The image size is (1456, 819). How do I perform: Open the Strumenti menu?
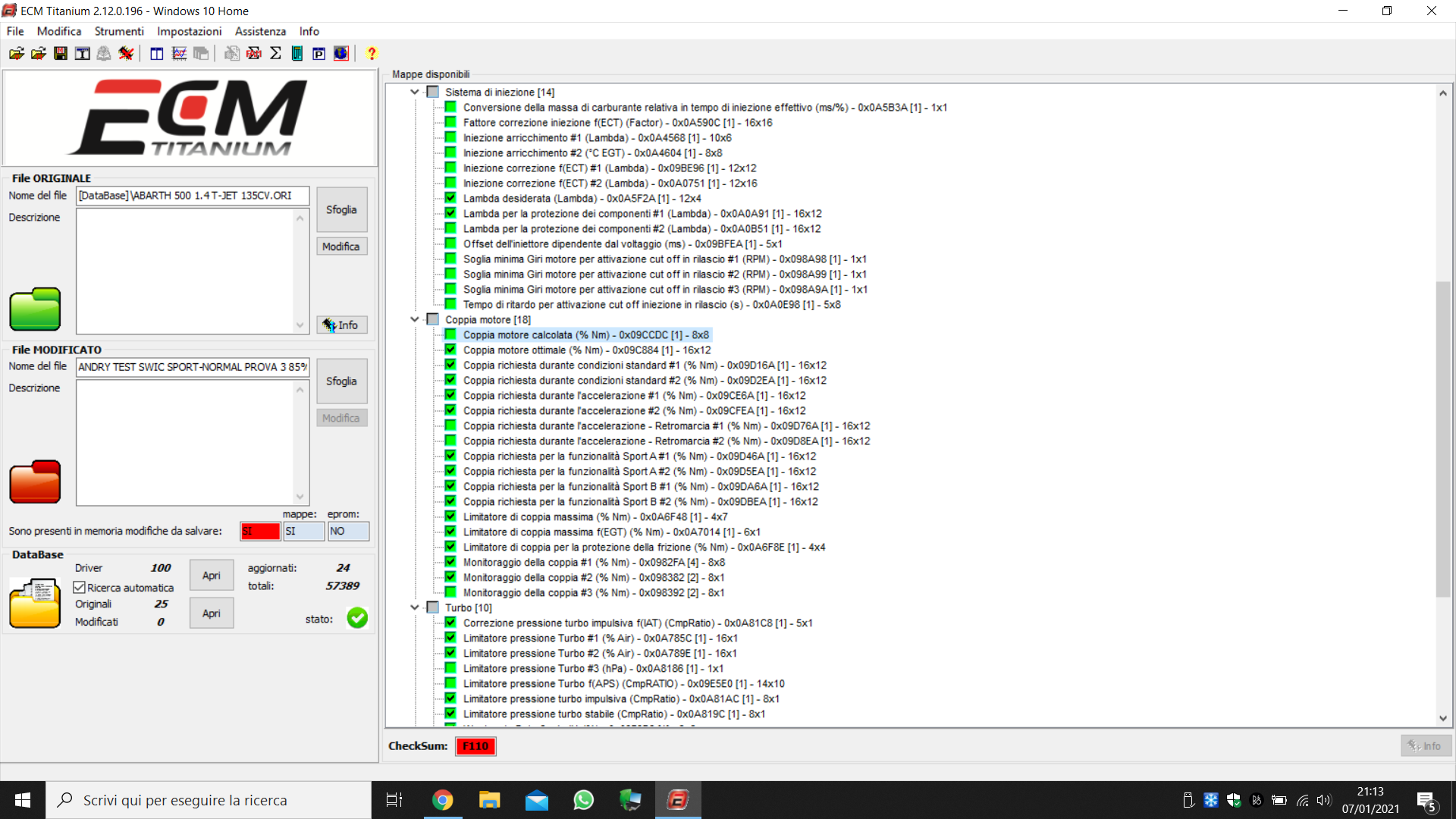point(119,31)
